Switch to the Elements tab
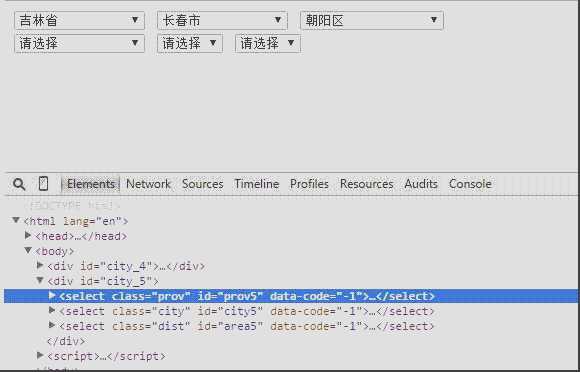The height and width of the screenshot is (372, 580). click(x=91, y=184)
